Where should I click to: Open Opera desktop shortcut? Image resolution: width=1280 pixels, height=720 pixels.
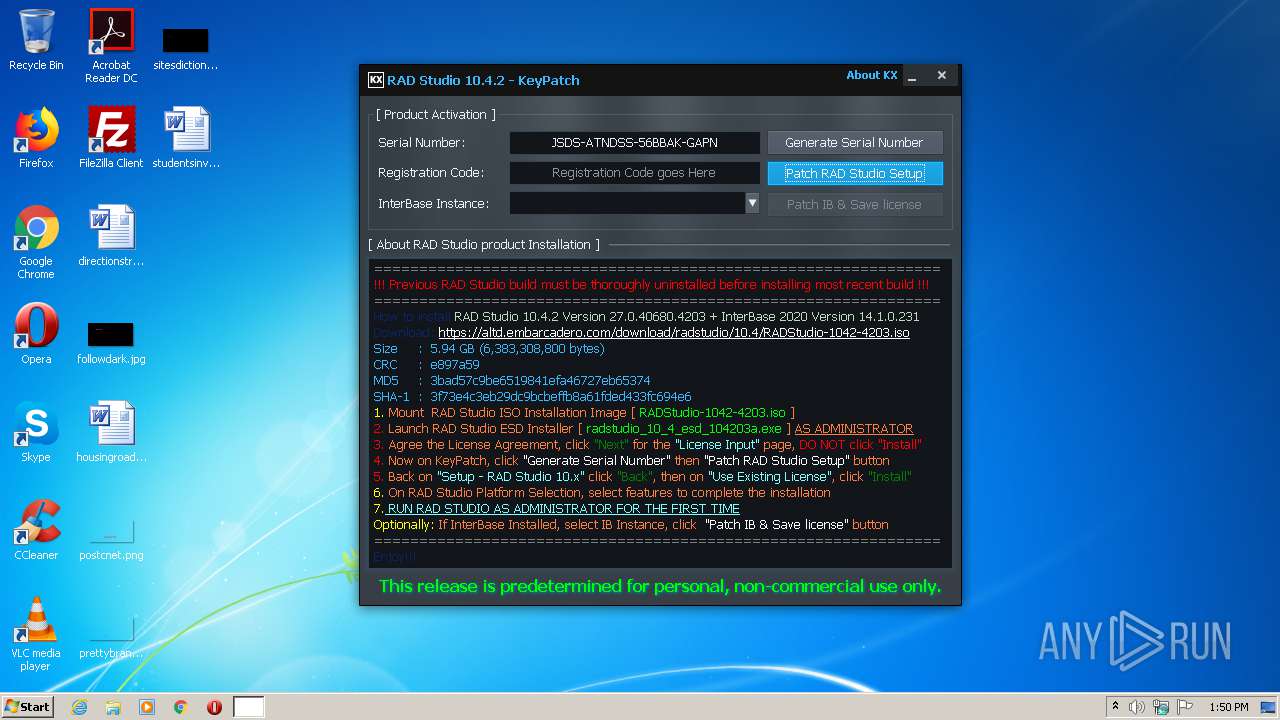pyautogui.click(x=36, y=334)
